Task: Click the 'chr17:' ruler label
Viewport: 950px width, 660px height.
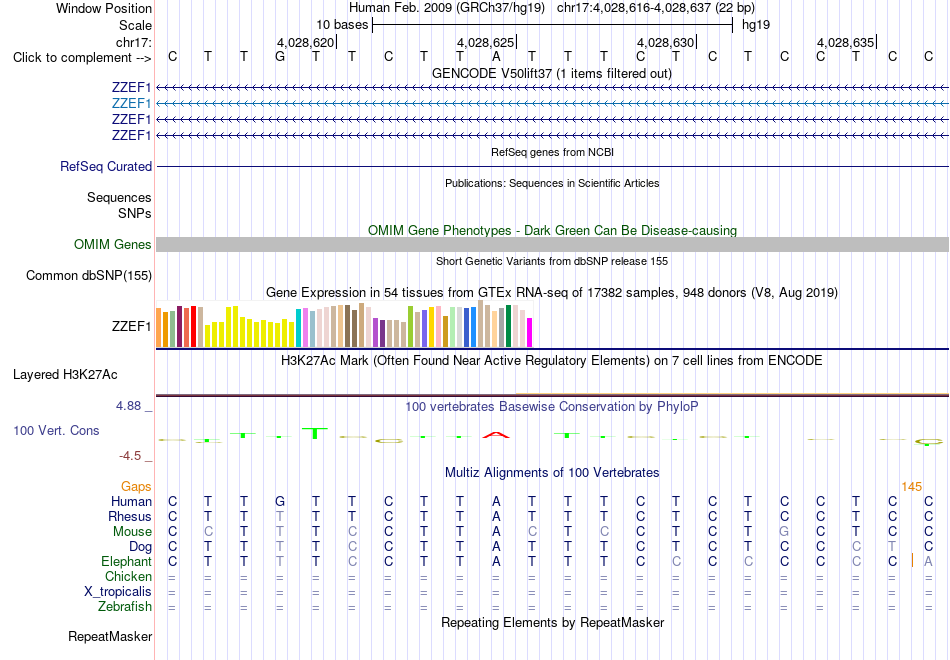Action: pyautogui.click(x=133, y=42)
